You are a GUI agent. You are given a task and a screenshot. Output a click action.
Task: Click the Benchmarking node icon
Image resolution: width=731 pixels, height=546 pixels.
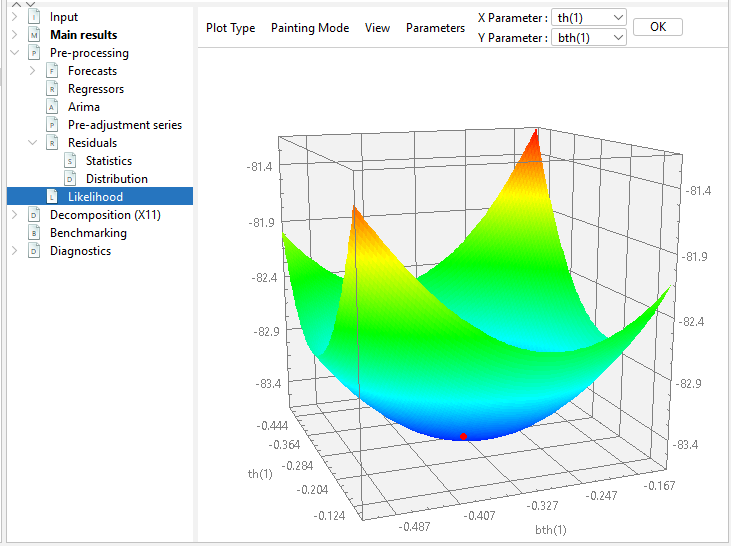(34, 233)
